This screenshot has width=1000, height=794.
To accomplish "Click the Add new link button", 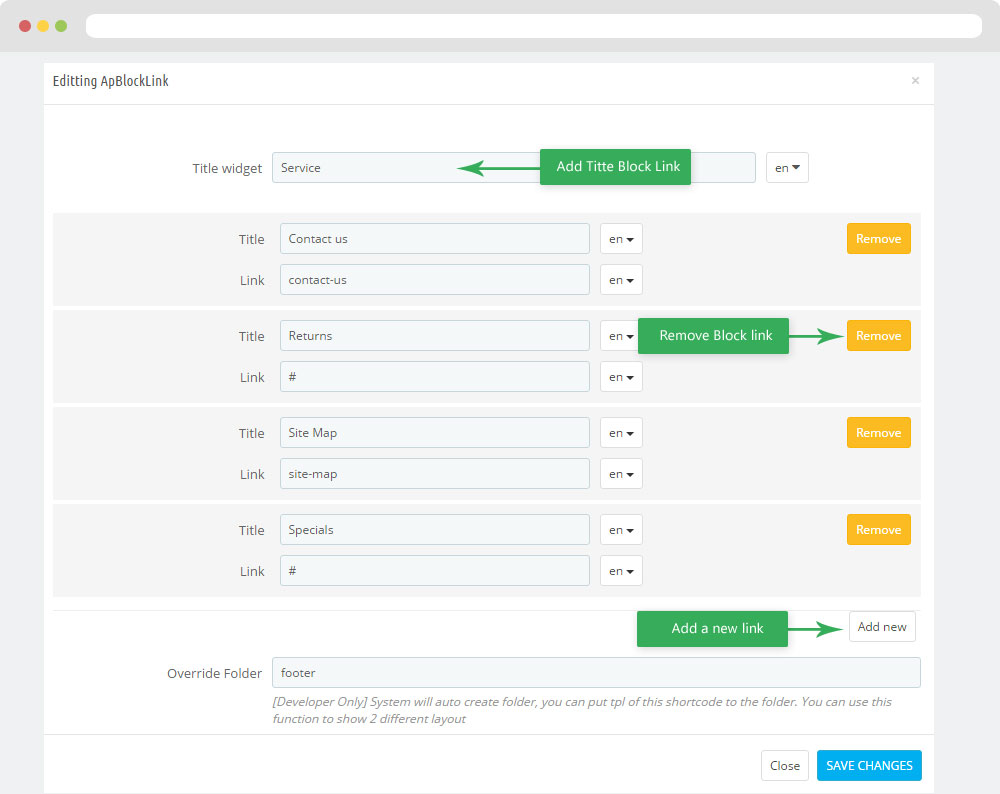I will pyautogui.click(x=881, y=627).
